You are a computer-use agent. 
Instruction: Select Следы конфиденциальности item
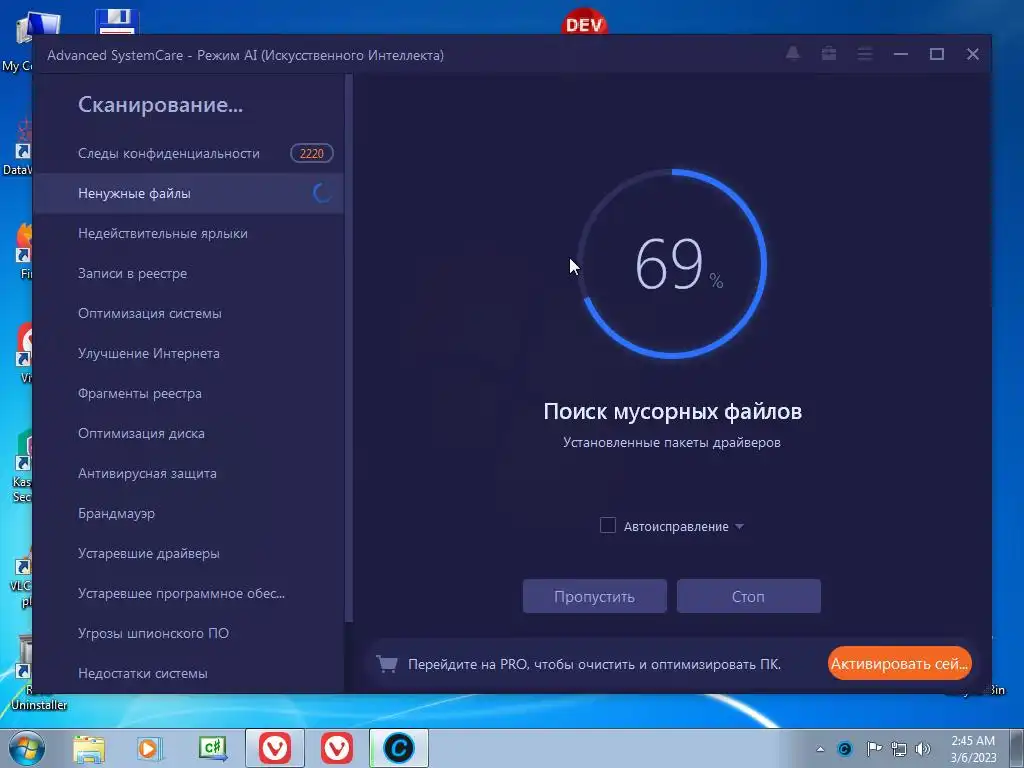(188, 153)
